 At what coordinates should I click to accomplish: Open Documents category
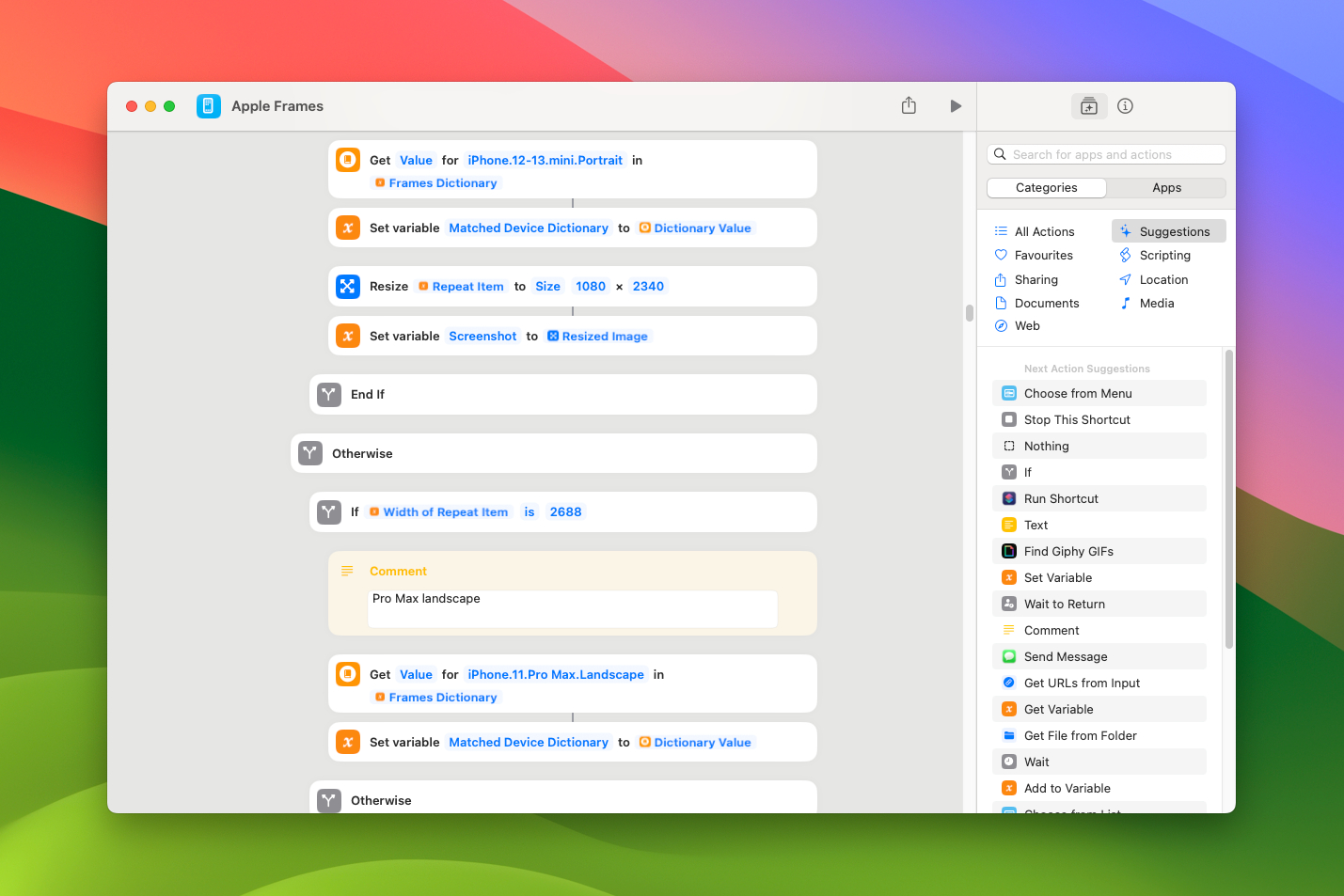(x=1046, y=303)
